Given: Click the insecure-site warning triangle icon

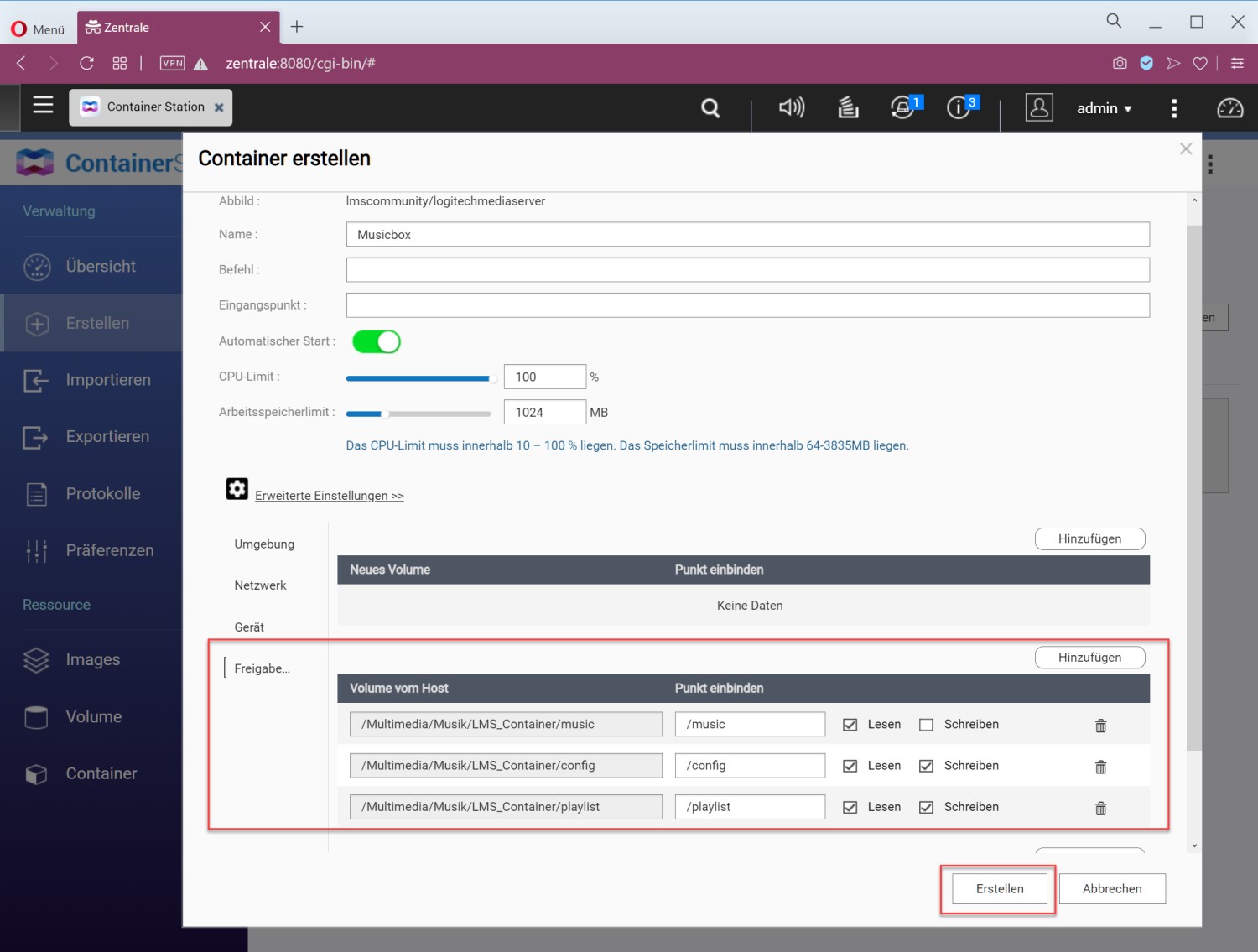Looking at the screenshot, I should pos(200,64).
